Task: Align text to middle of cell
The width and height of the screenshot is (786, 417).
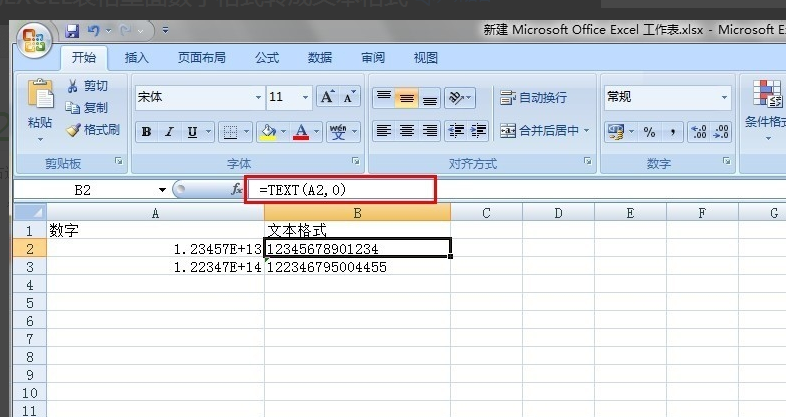Action: pos(407,98)
